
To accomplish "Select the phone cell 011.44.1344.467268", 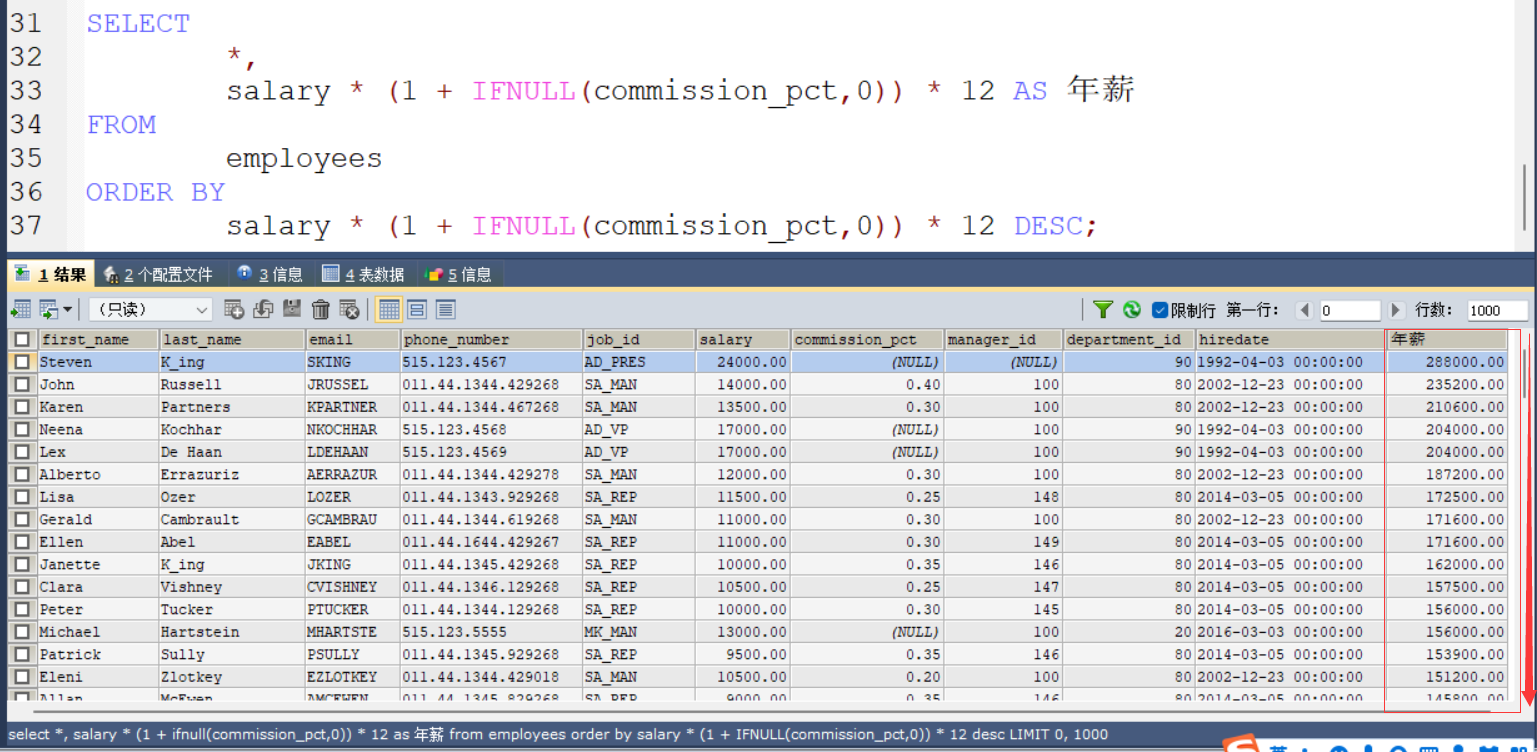I will coord(491,407).
